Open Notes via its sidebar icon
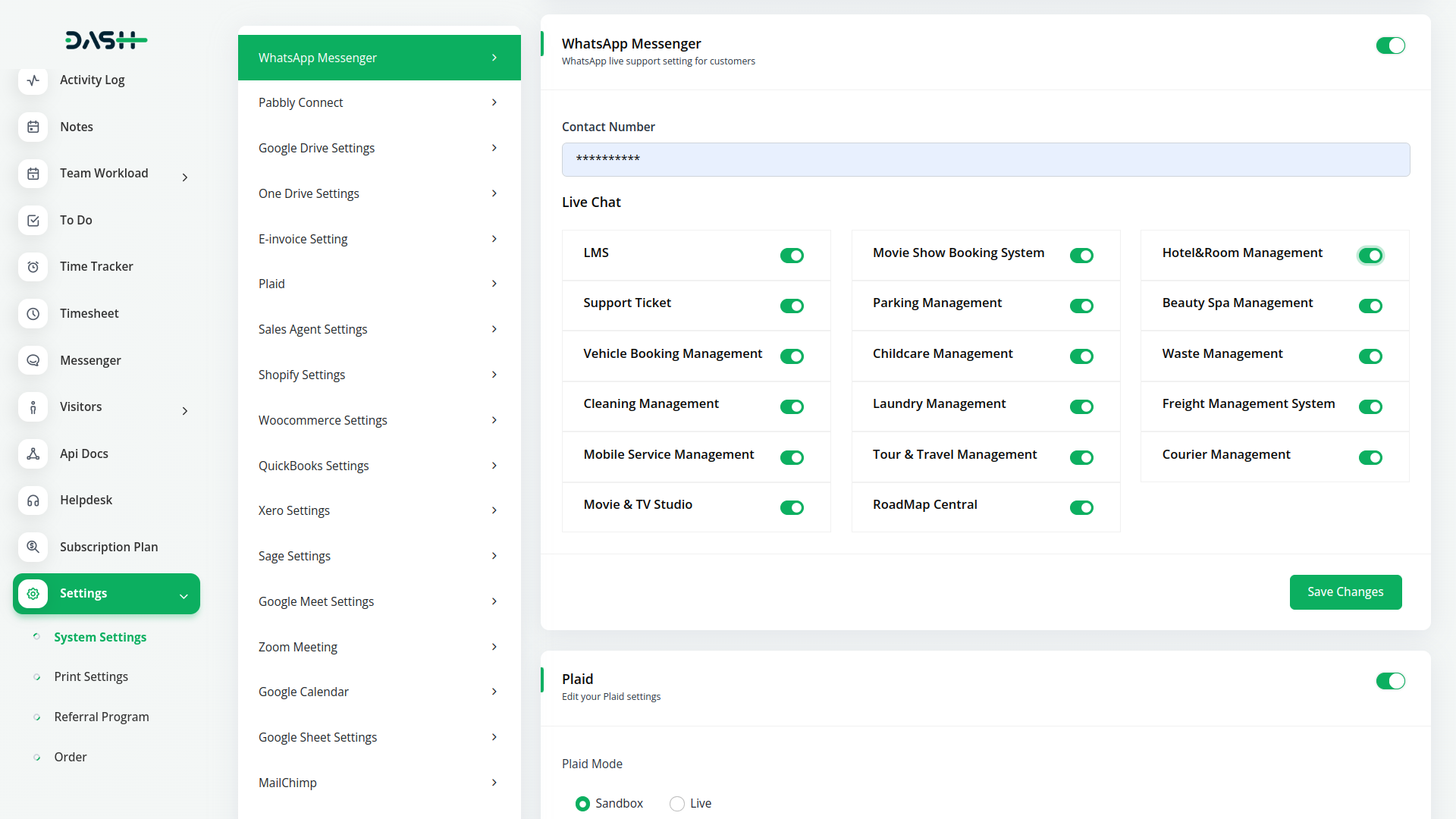This screenshot has width=1456, height=819. (x=33, y=127)
